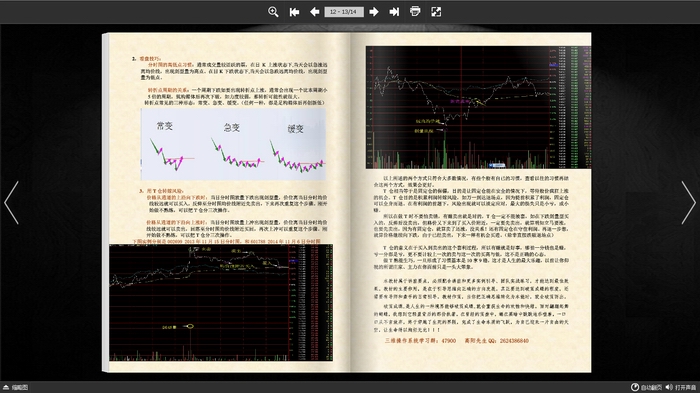Toggle auto flip (自动翻页)
Screen dimensions: 700x393
pos(646,387)
